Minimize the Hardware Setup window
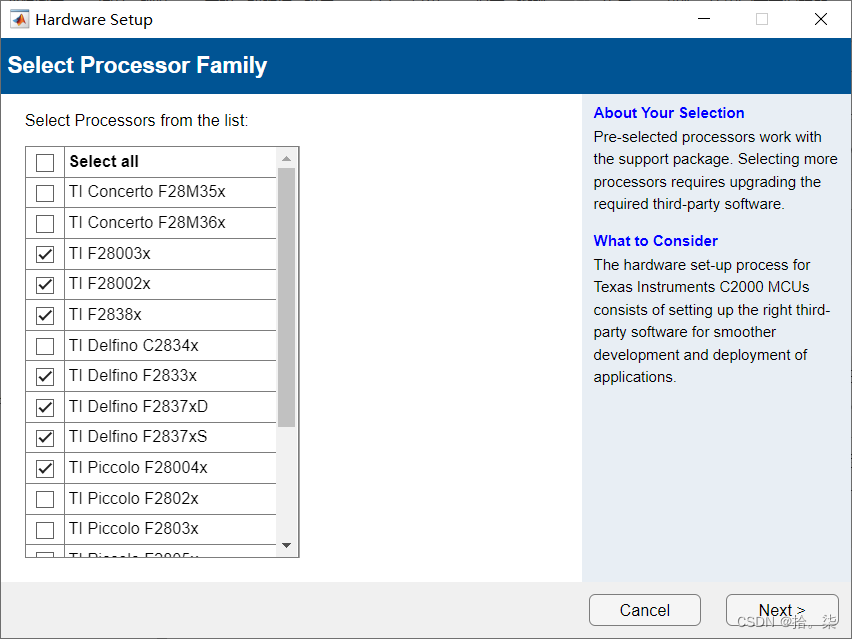 click(x=704, y=19)
